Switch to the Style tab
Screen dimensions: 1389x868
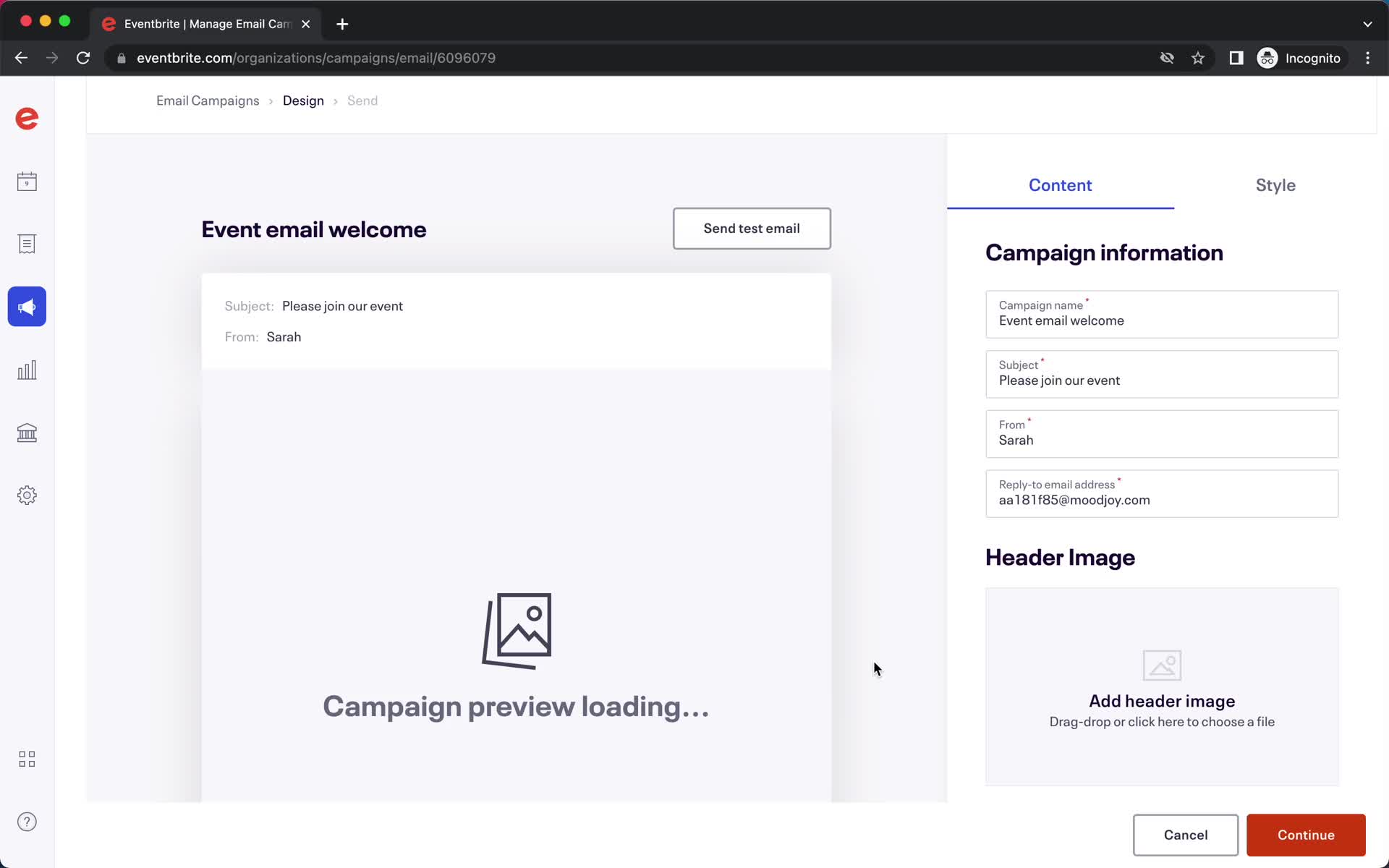tap(1275, 185)
